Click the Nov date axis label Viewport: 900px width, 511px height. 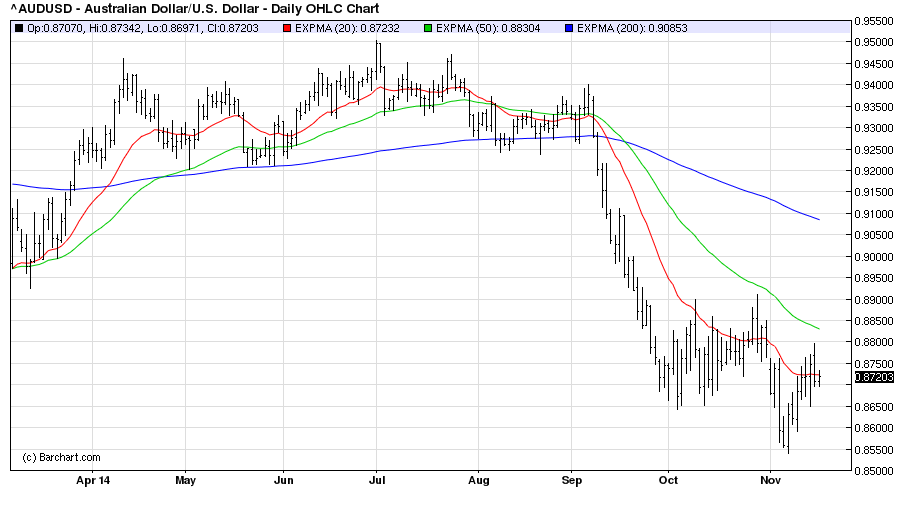pyautogui.click(x=769, y=480)
